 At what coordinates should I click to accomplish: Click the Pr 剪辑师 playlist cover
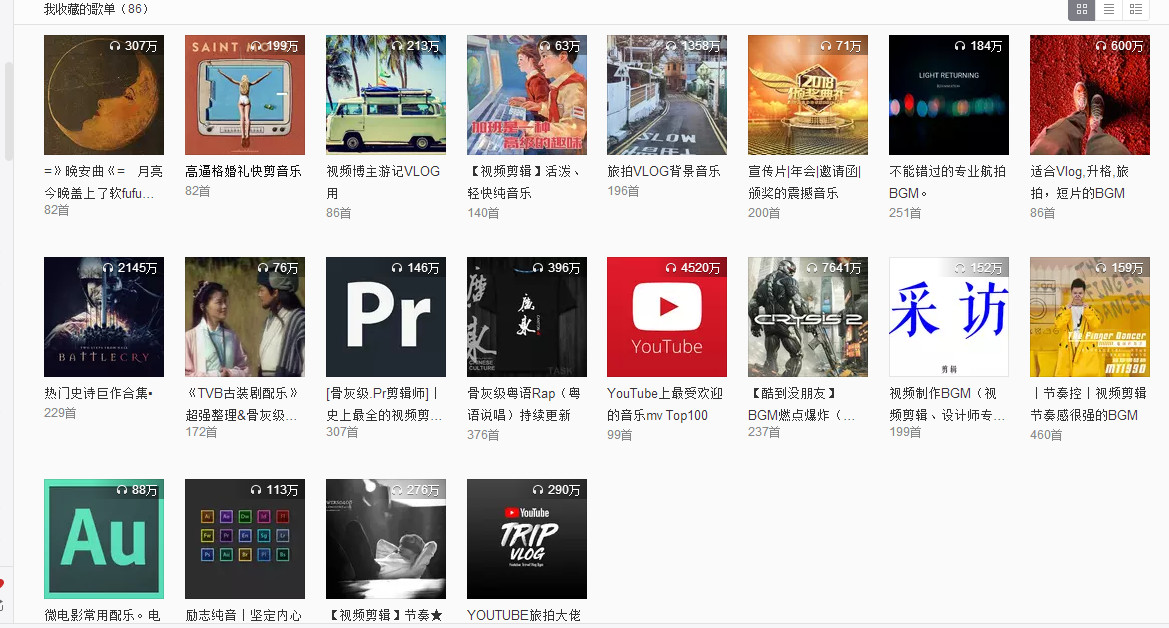pyautogui.click(x=385, y=317)
